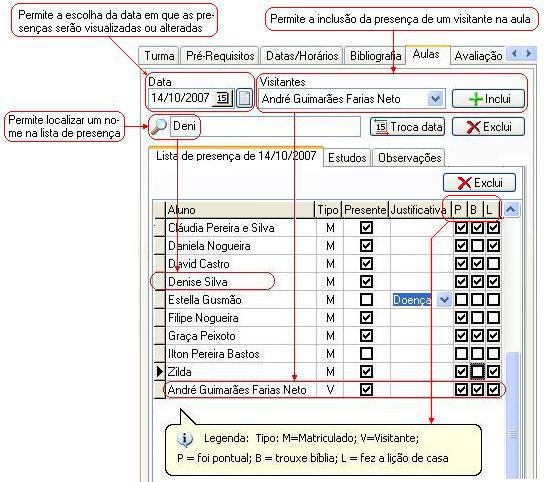Mark Estella Gusmão as present
This screenshot has height=482, width=544.
(x=366, y=299)
